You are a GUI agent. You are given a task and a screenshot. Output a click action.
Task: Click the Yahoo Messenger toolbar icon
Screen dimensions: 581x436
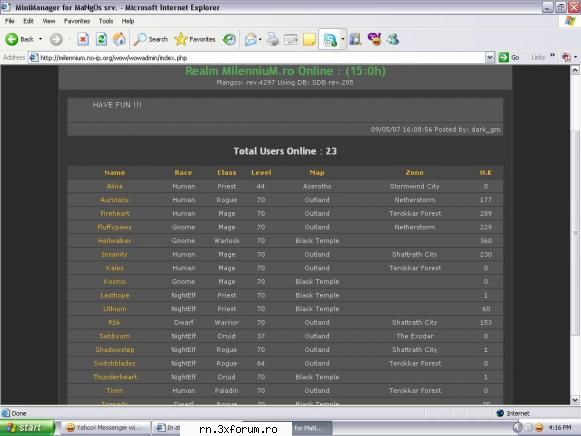coord(374,39)
